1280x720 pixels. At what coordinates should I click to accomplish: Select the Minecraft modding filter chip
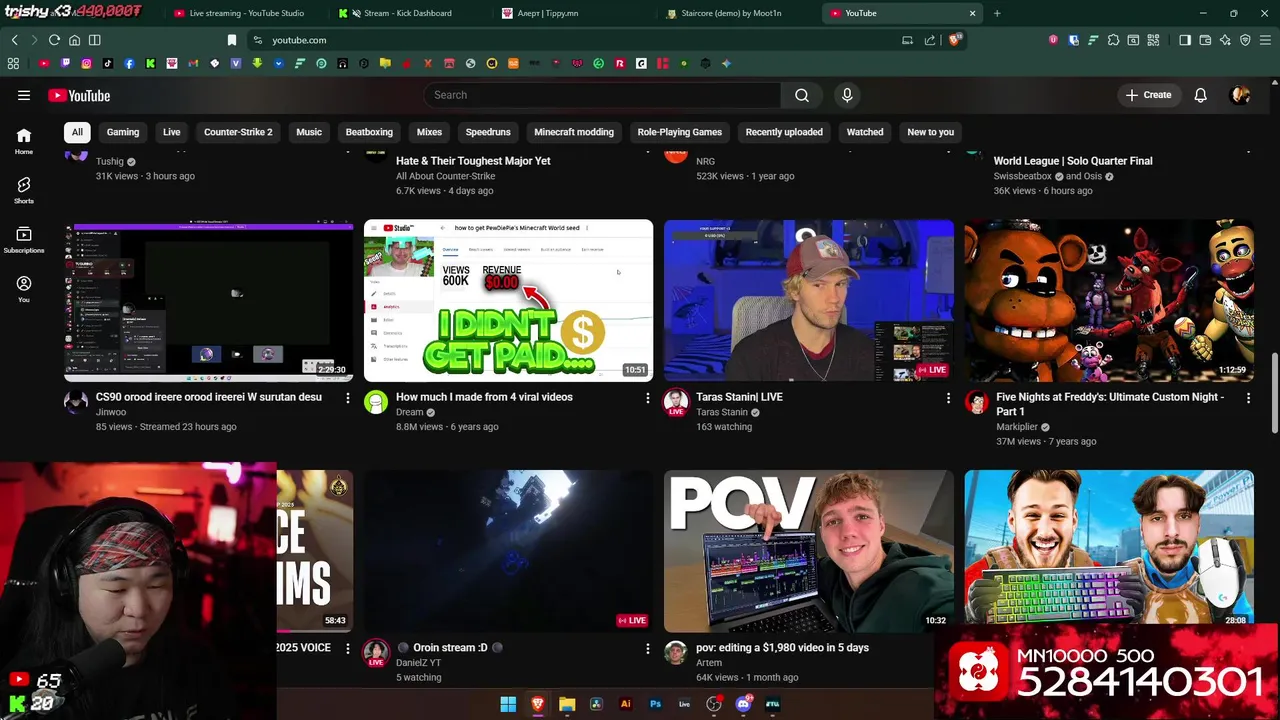574,132
